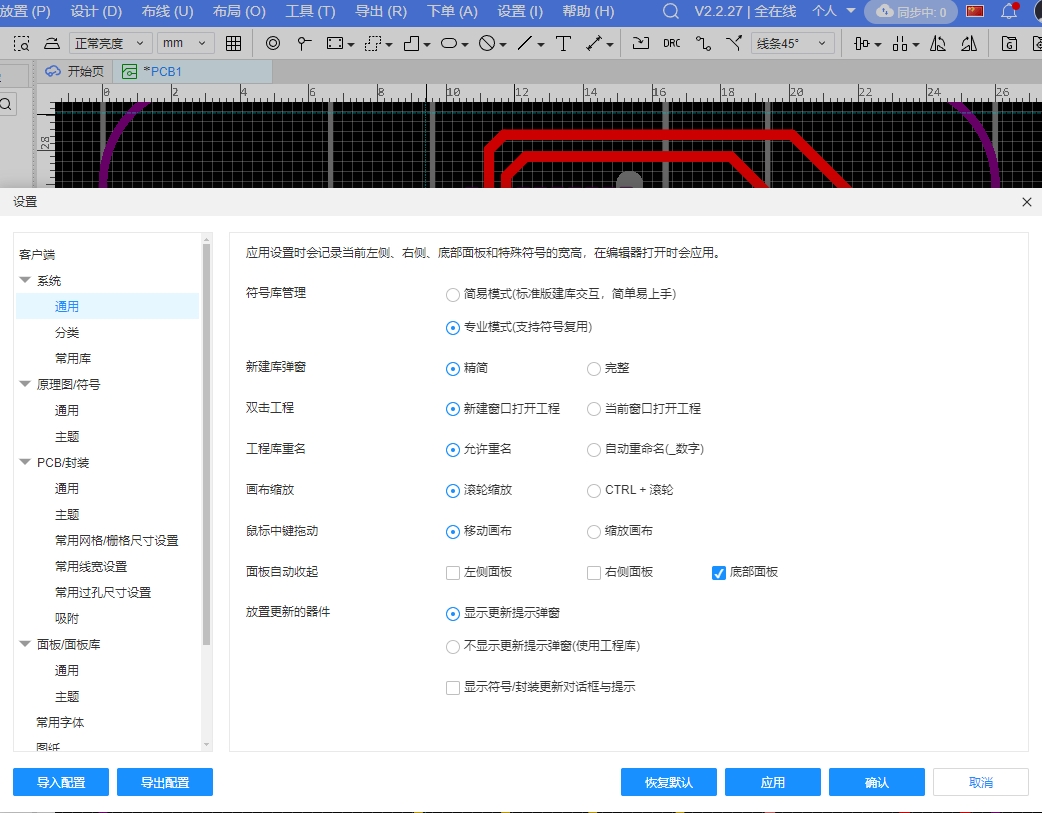
Task: Collapse the 原理图/符号 tree section
Action: click(25, 384)
